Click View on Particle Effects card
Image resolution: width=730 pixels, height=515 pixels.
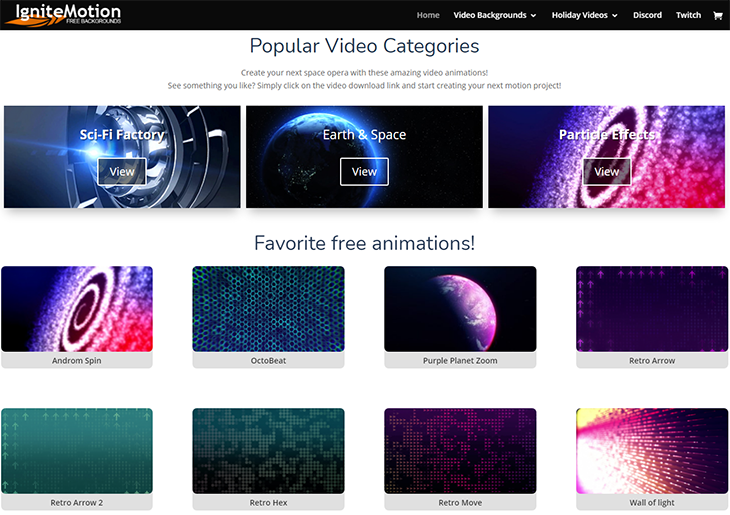coord(607,171)
